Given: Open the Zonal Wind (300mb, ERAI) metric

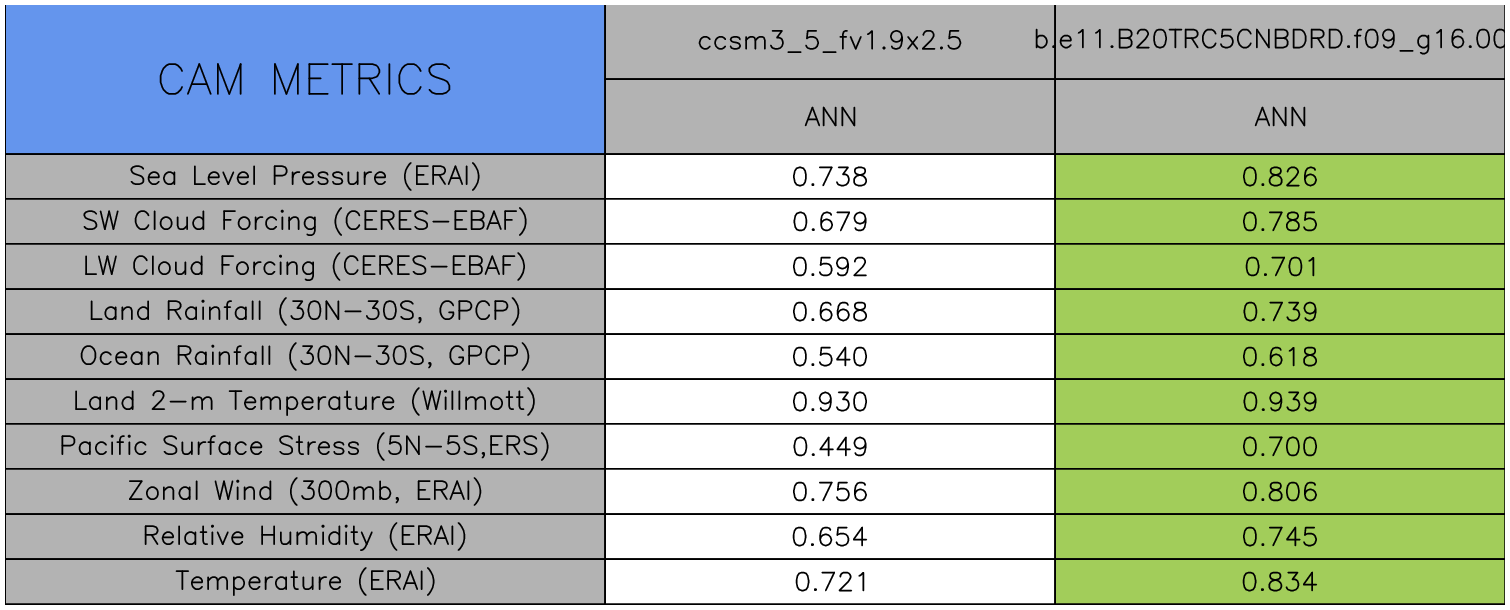Looking at the screenshot, I should tap(305, 492).
